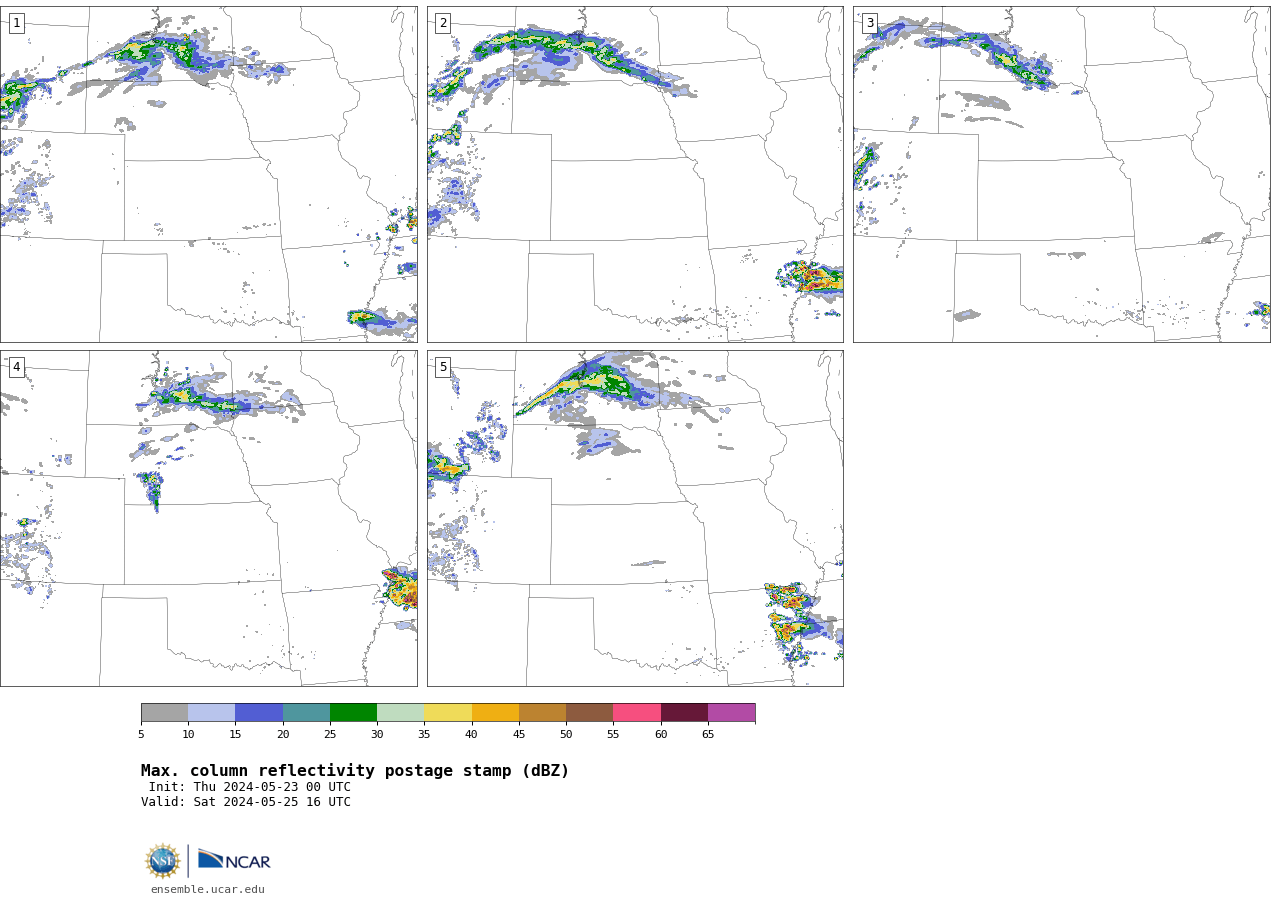Click panel number label 5

(443, 367)
